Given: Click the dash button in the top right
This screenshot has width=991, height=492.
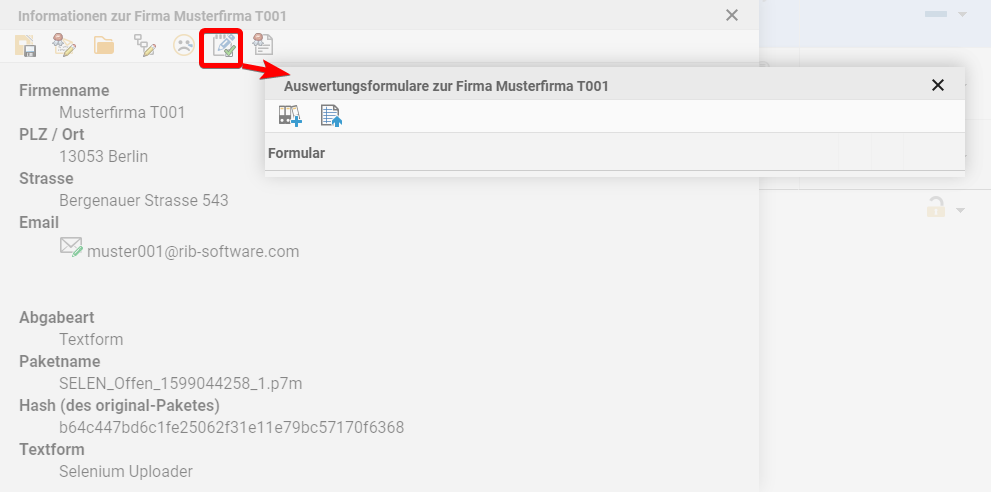Looking at the screenshot, I should point(935,15).
